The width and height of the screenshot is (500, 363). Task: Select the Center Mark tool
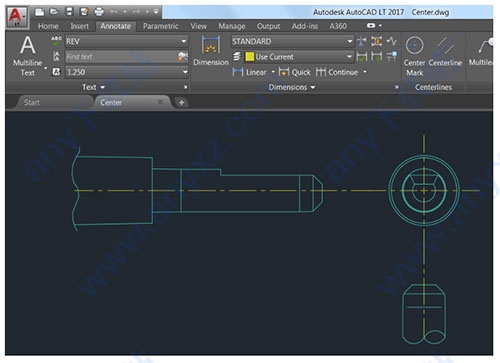point(414,56)
